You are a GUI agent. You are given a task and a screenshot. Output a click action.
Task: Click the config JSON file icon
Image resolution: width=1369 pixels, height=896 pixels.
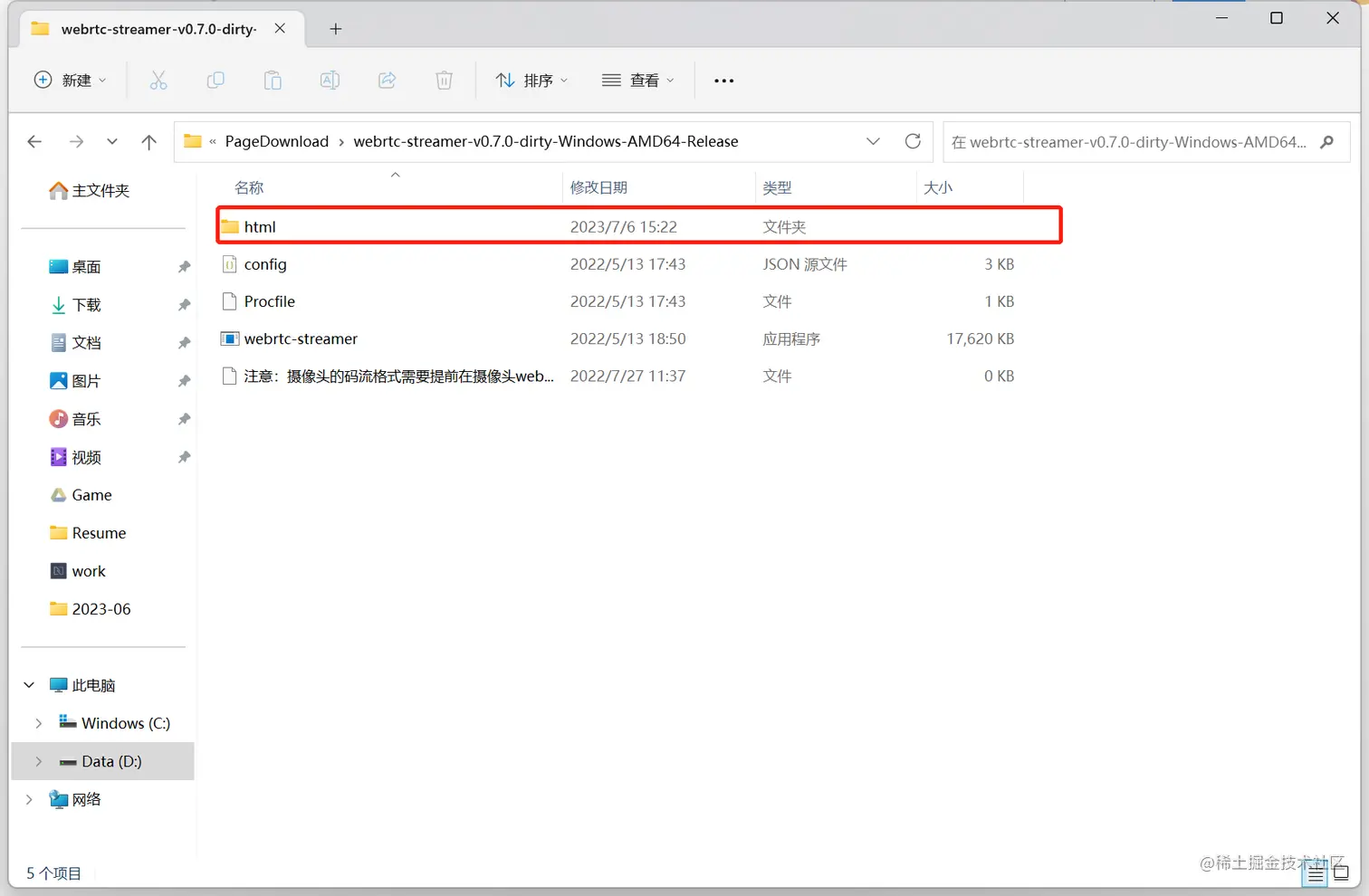230,264
